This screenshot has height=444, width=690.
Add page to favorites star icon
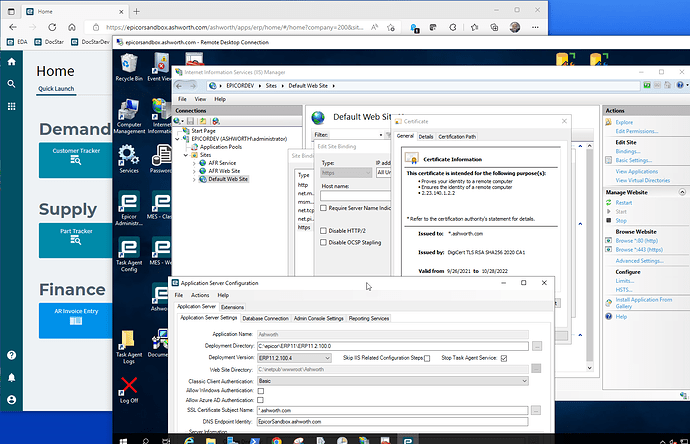(x=391, y=27)
